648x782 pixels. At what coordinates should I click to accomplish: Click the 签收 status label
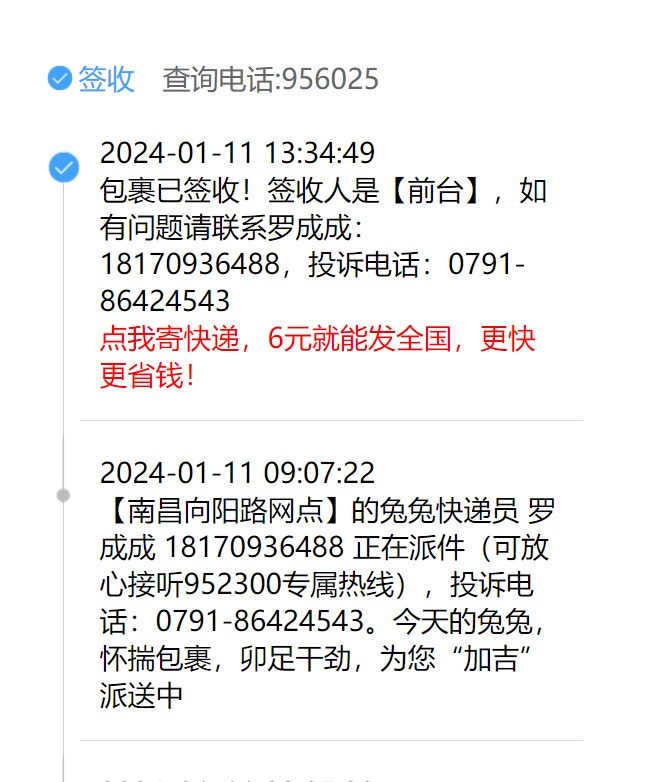click(x=106, y=79)
